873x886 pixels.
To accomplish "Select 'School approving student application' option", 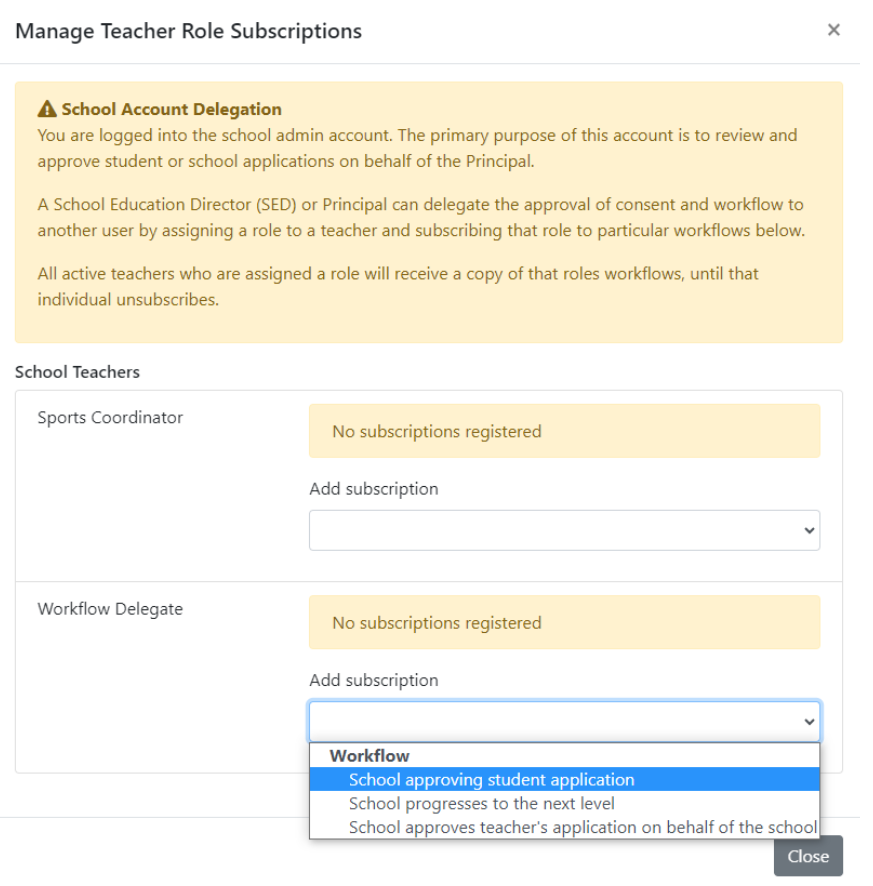I will [564, 780].
